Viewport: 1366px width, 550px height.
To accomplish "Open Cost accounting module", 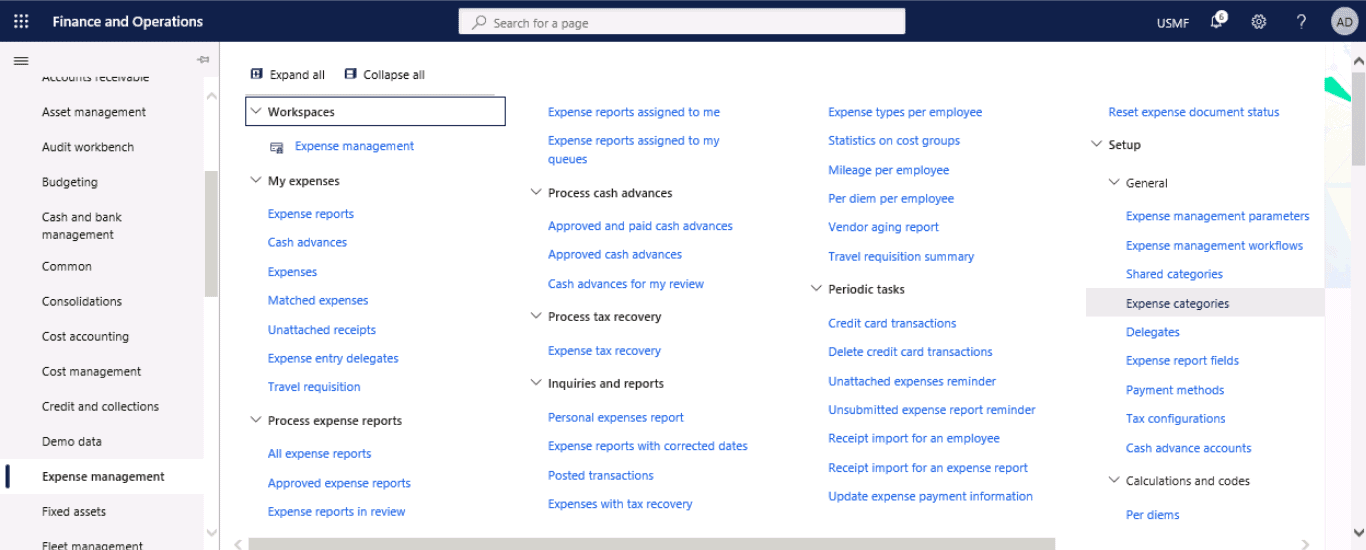I will (x=85, y=337).
